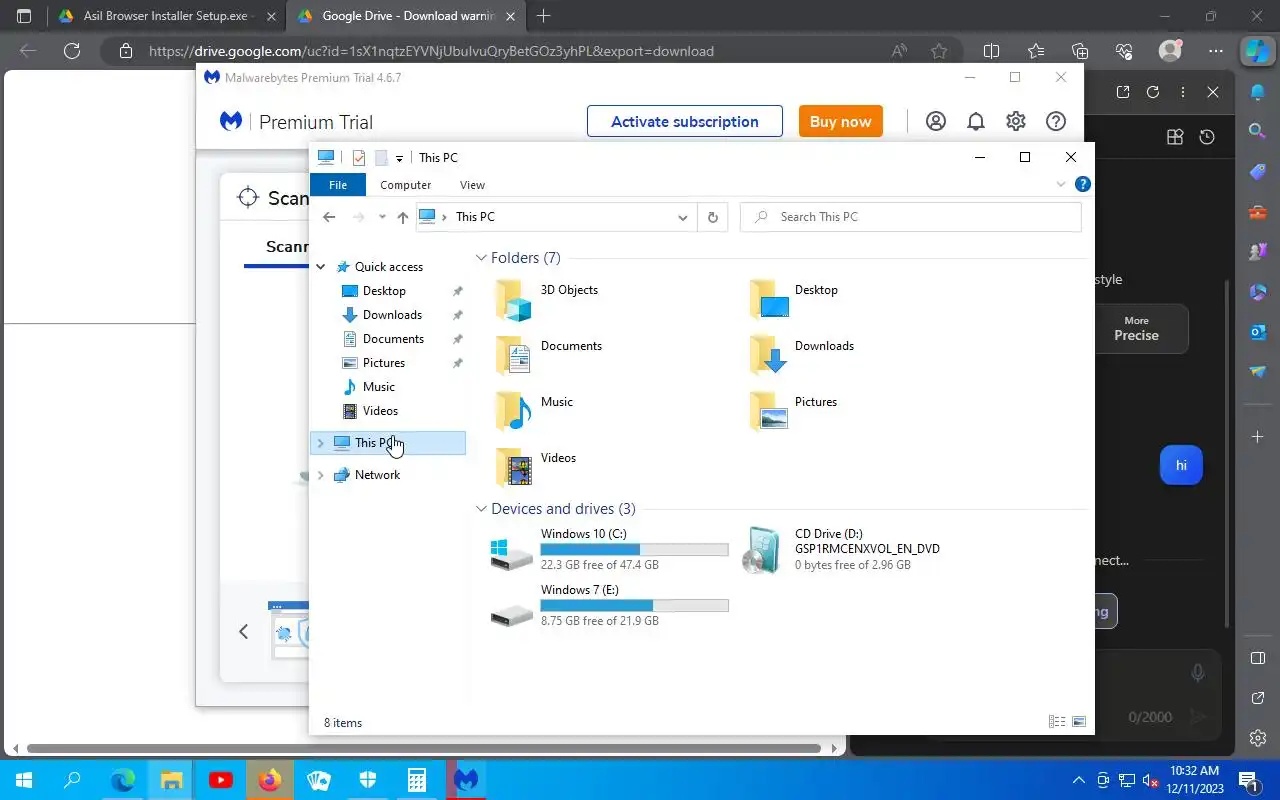Viewport: 1280px width, 800px height.
Task: Expand the This PC tree node
Action: [x=321, y=442]
